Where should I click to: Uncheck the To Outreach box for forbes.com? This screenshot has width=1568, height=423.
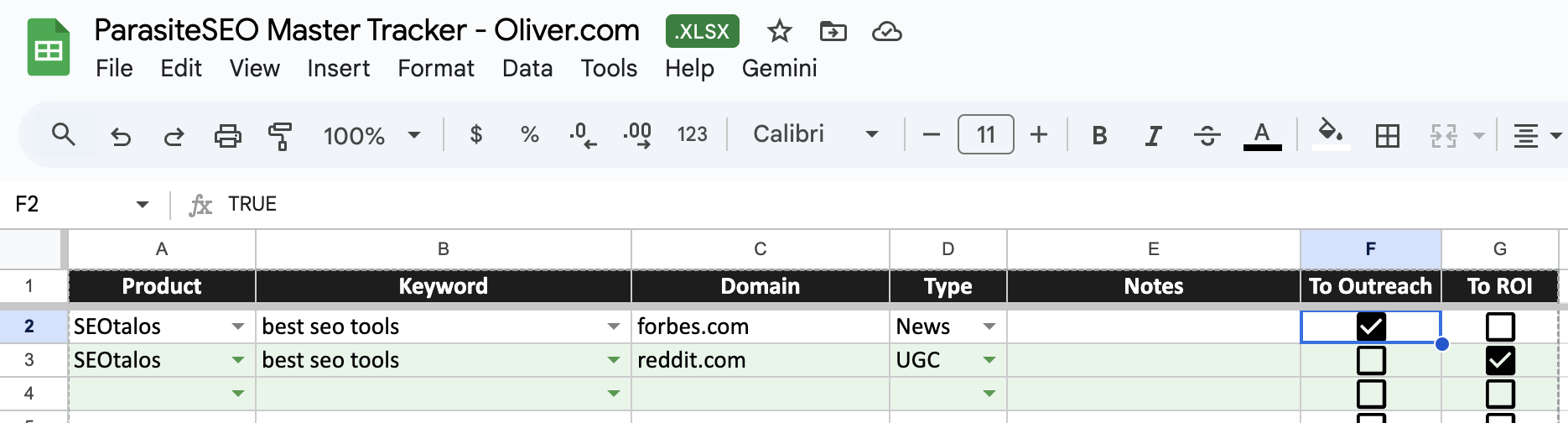1371,326
